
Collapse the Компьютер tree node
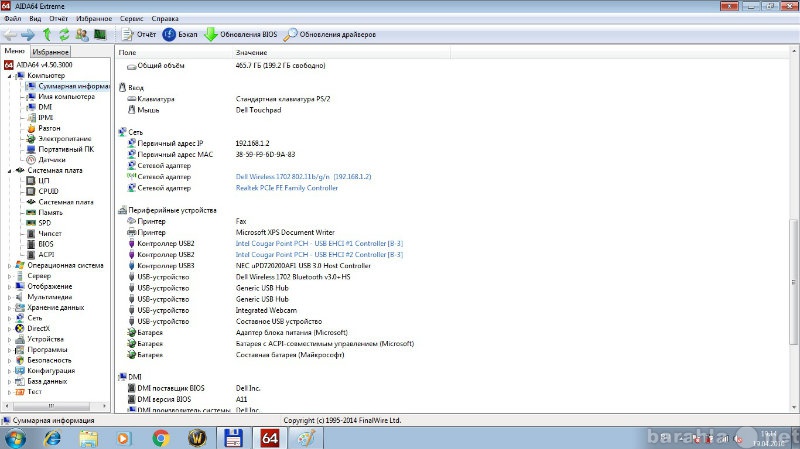click(9, 76)
